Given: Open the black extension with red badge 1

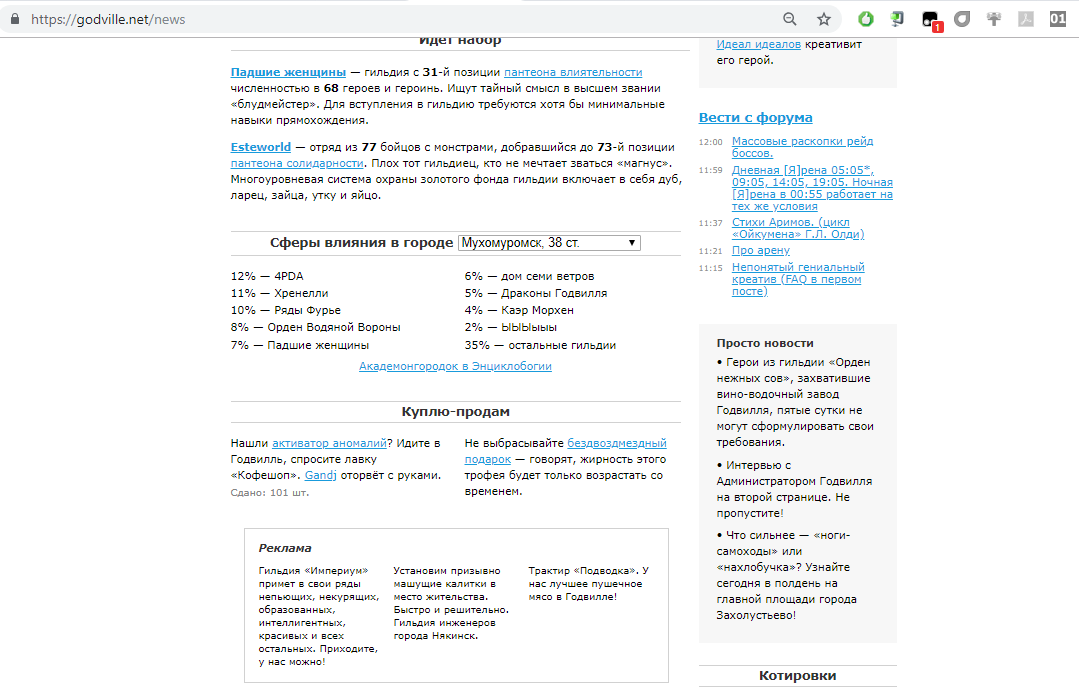Looking at the screenshot, I should click(x=930, y=19).
